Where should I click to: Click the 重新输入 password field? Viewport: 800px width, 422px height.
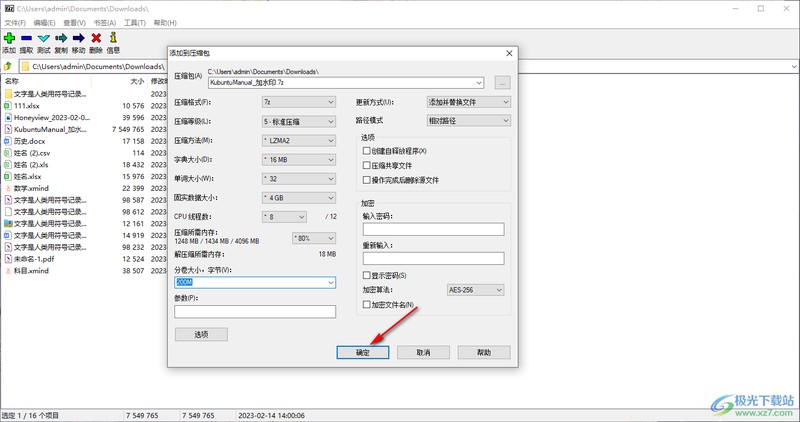[x=434, y=258]
